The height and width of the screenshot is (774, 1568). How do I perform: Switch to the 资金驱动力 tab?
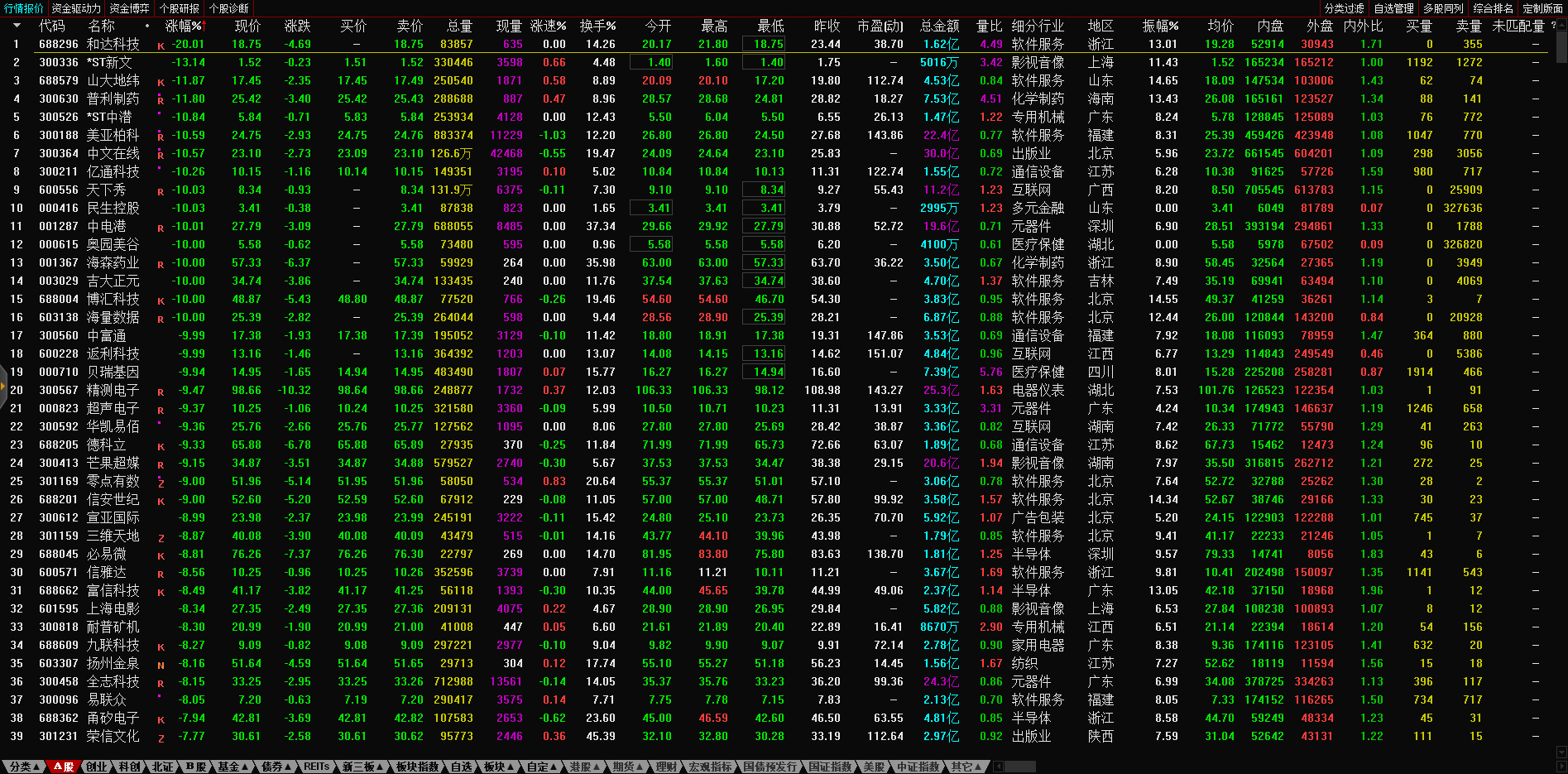[76, 8]
